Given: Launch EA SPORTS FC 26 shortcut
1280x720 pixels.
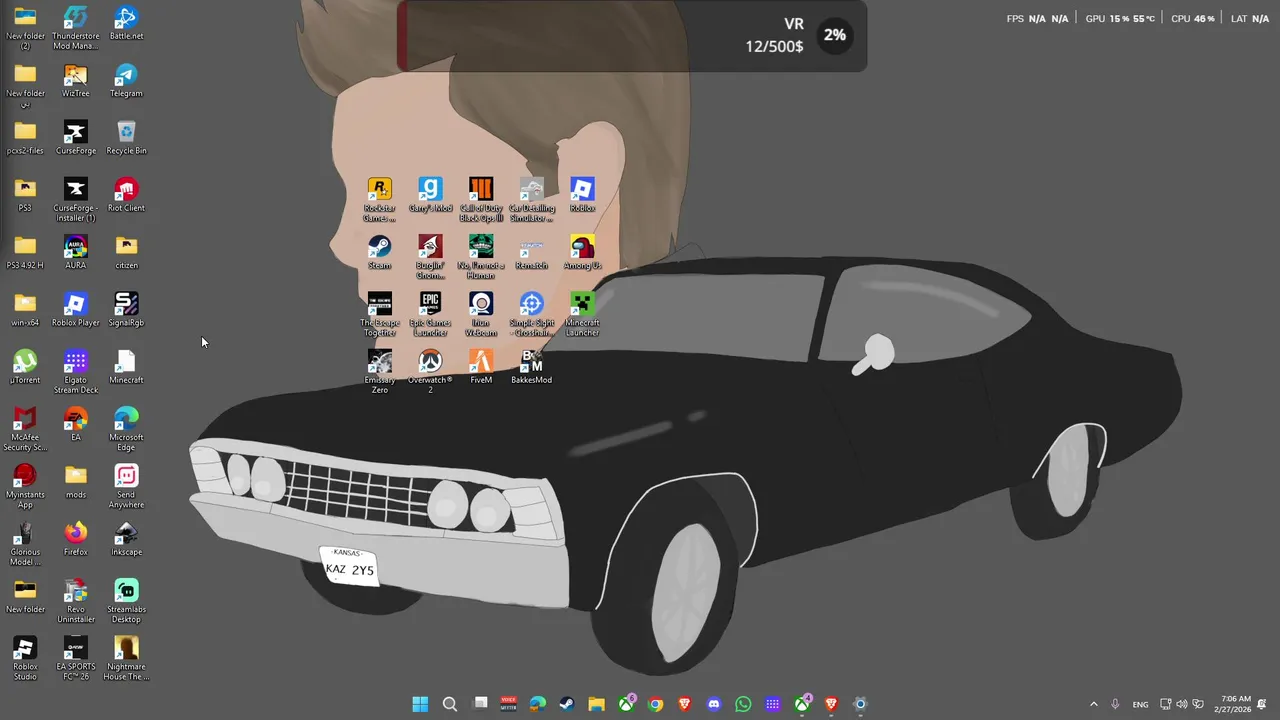Looking at the screenshot, I should coord(75,658).
